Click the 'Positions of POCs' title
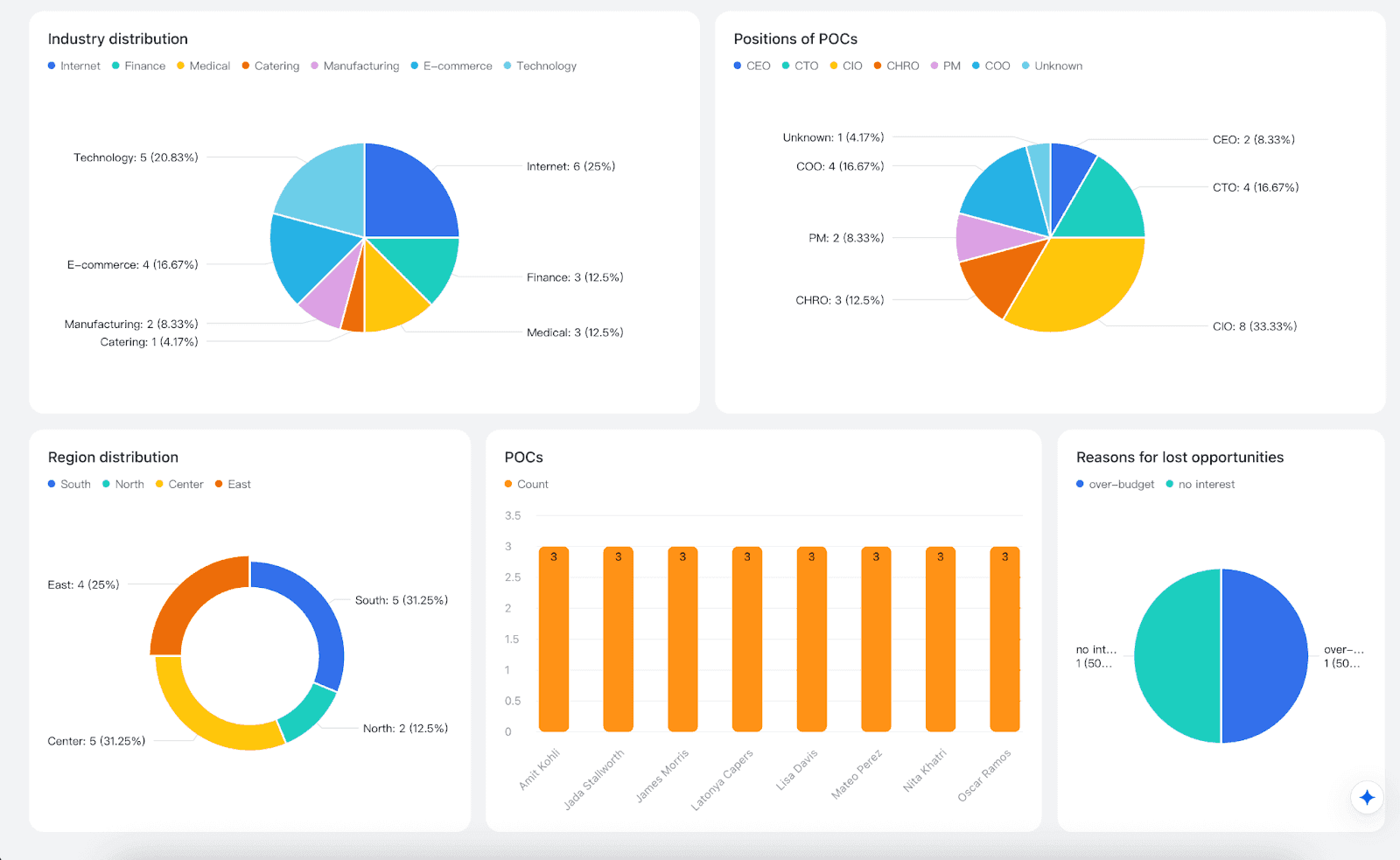Image resolution: width=1400 pixels, height=860 pixels. click(x=795, y=39)
